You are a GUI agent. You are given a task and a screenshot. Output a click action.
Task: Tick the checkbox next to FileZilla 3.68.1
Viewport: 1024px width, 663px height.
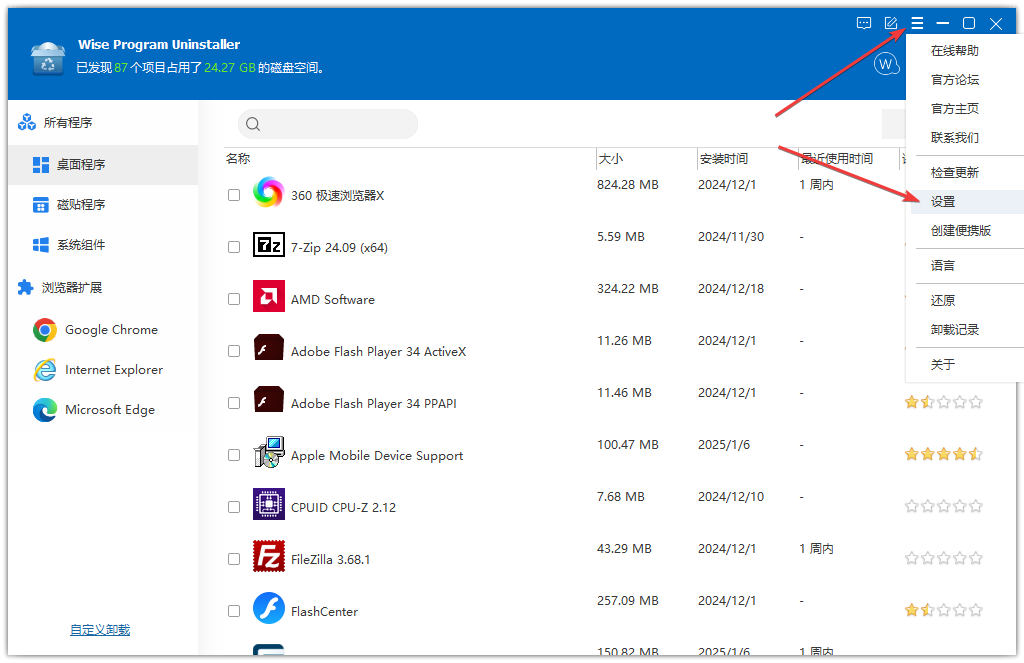[233, 557]
